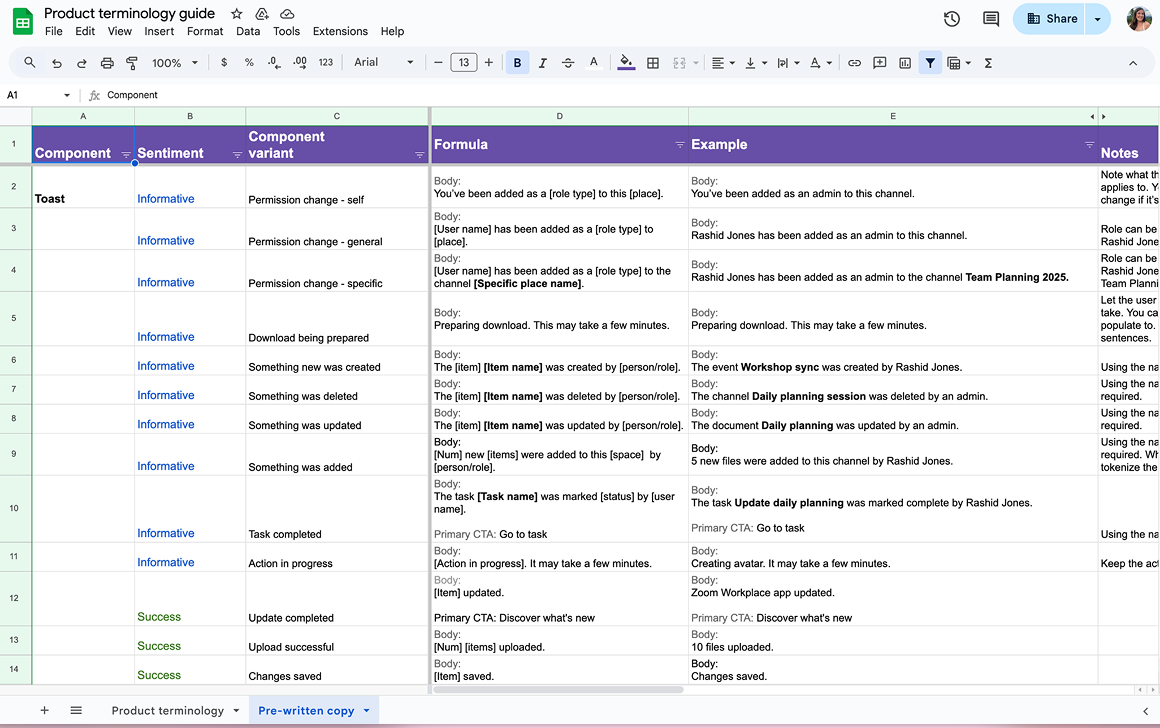The image size is (1160, 728).
Task: Insert a comment
Action: coord(879,62)
